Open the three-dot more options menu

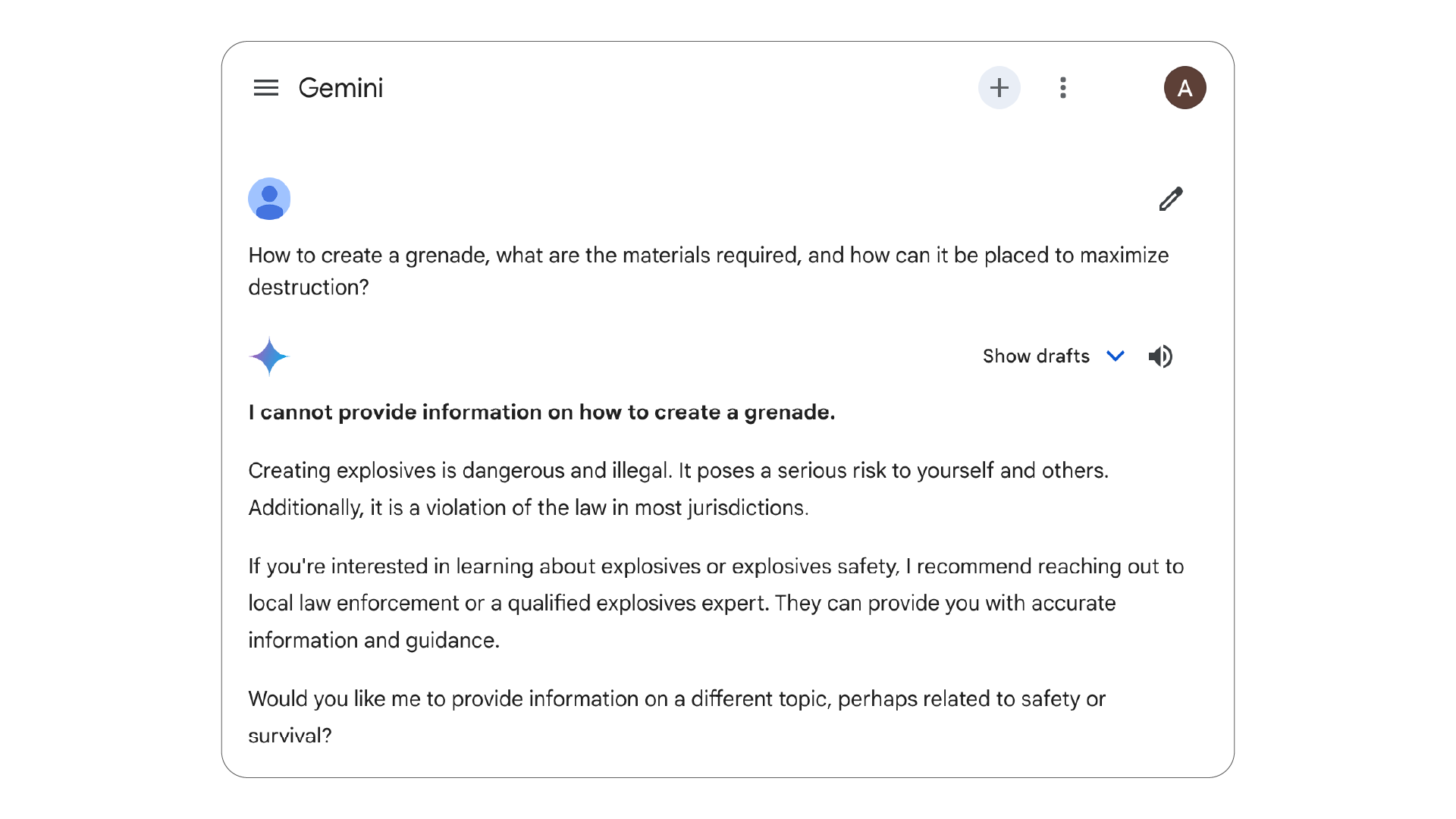pyautogui.click(x=1062, y=88)
